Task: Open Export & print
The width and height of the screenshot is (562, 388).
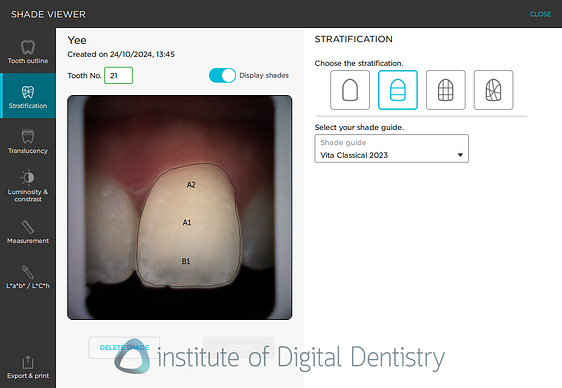Action: pos(28,367)
